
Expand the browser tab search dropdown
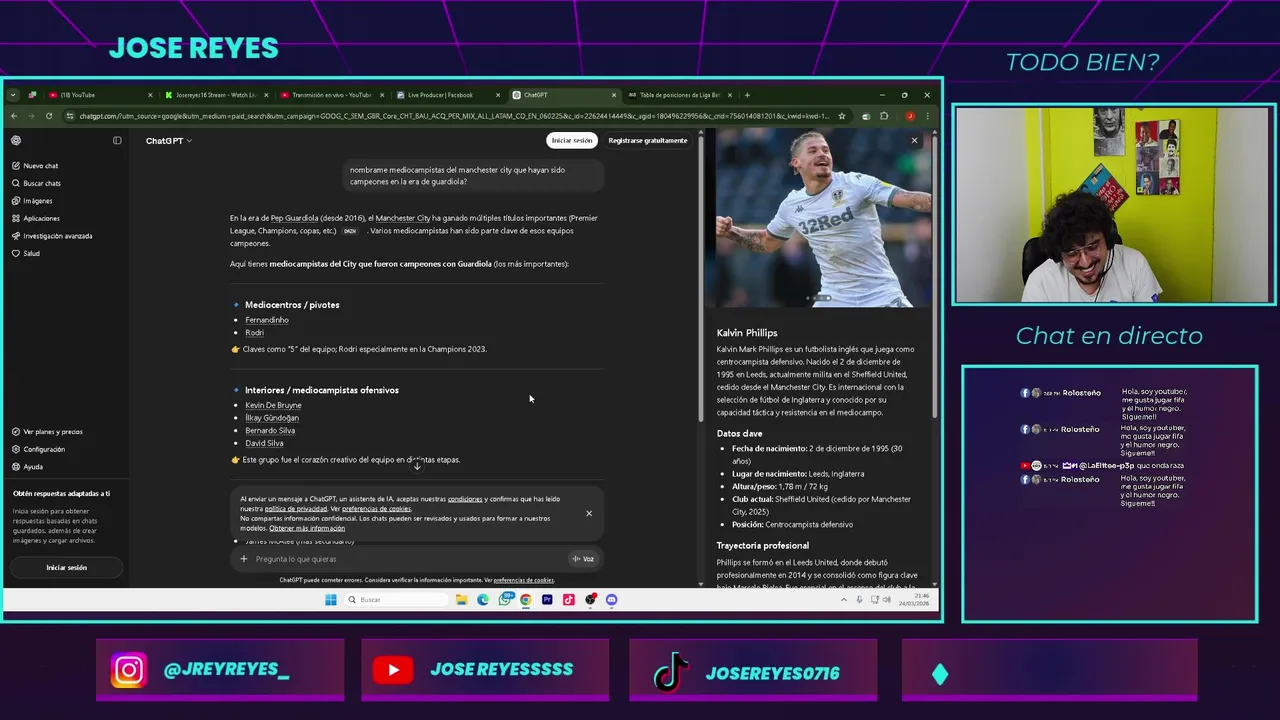[x=13, y=95]
